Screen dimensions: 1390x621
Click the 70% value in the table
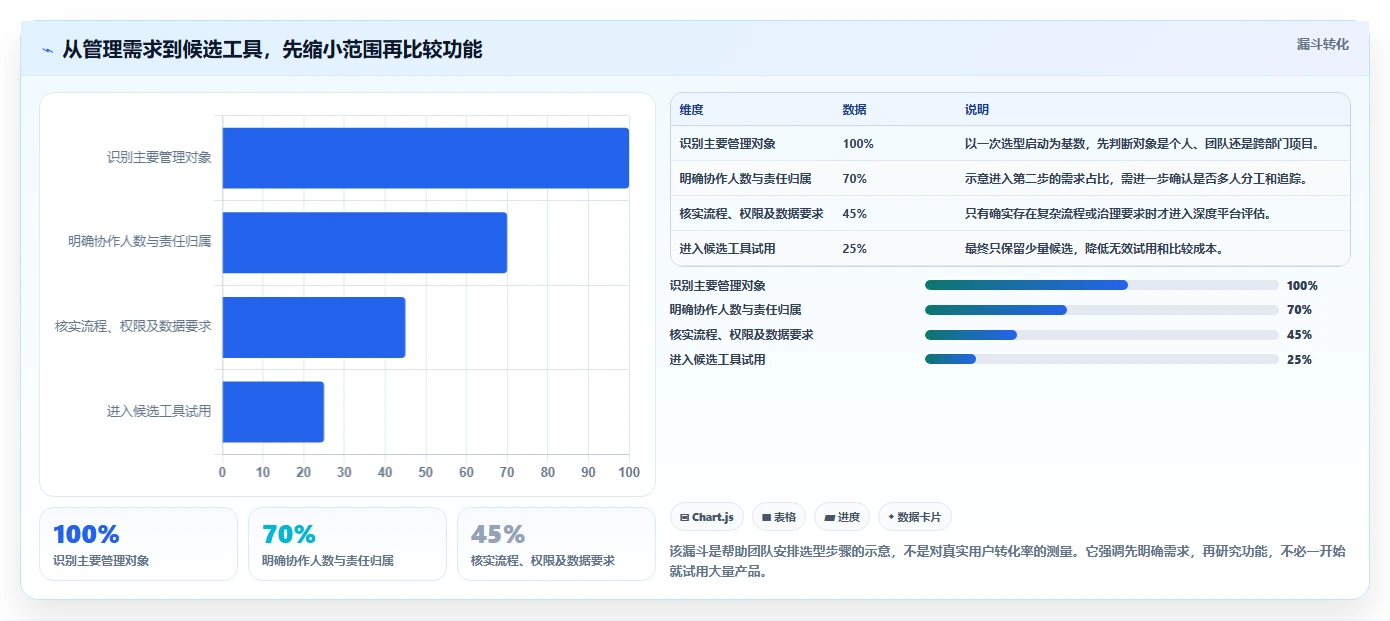pos(855,179)
